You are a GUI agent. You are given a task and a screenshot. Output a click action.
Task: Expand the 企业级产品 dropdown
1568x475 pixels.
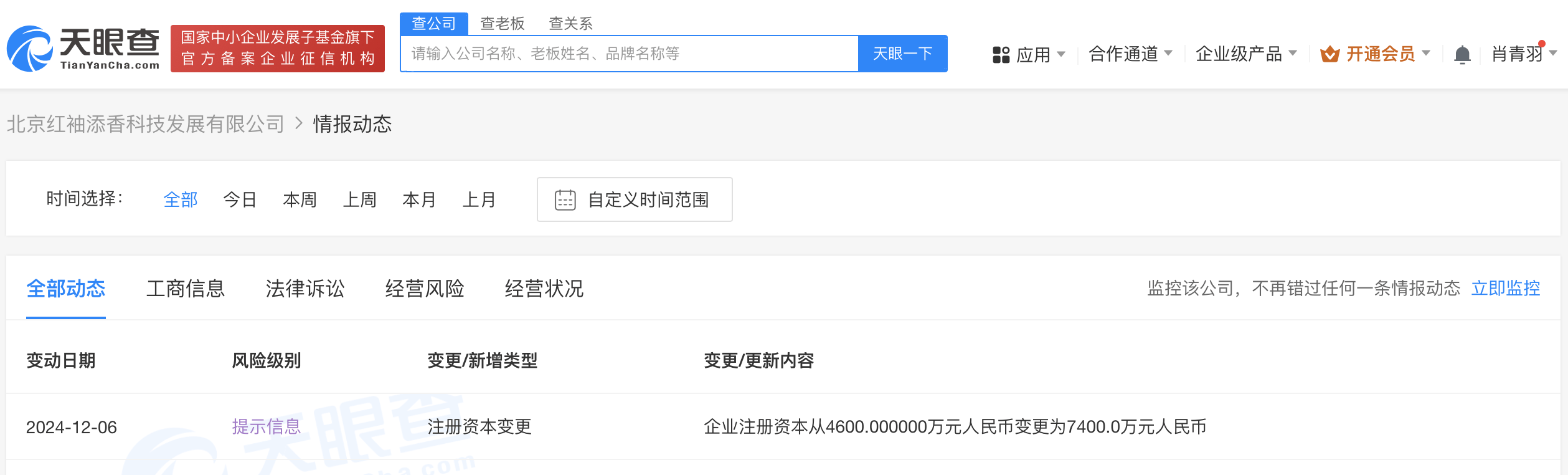pos(1246,54)
